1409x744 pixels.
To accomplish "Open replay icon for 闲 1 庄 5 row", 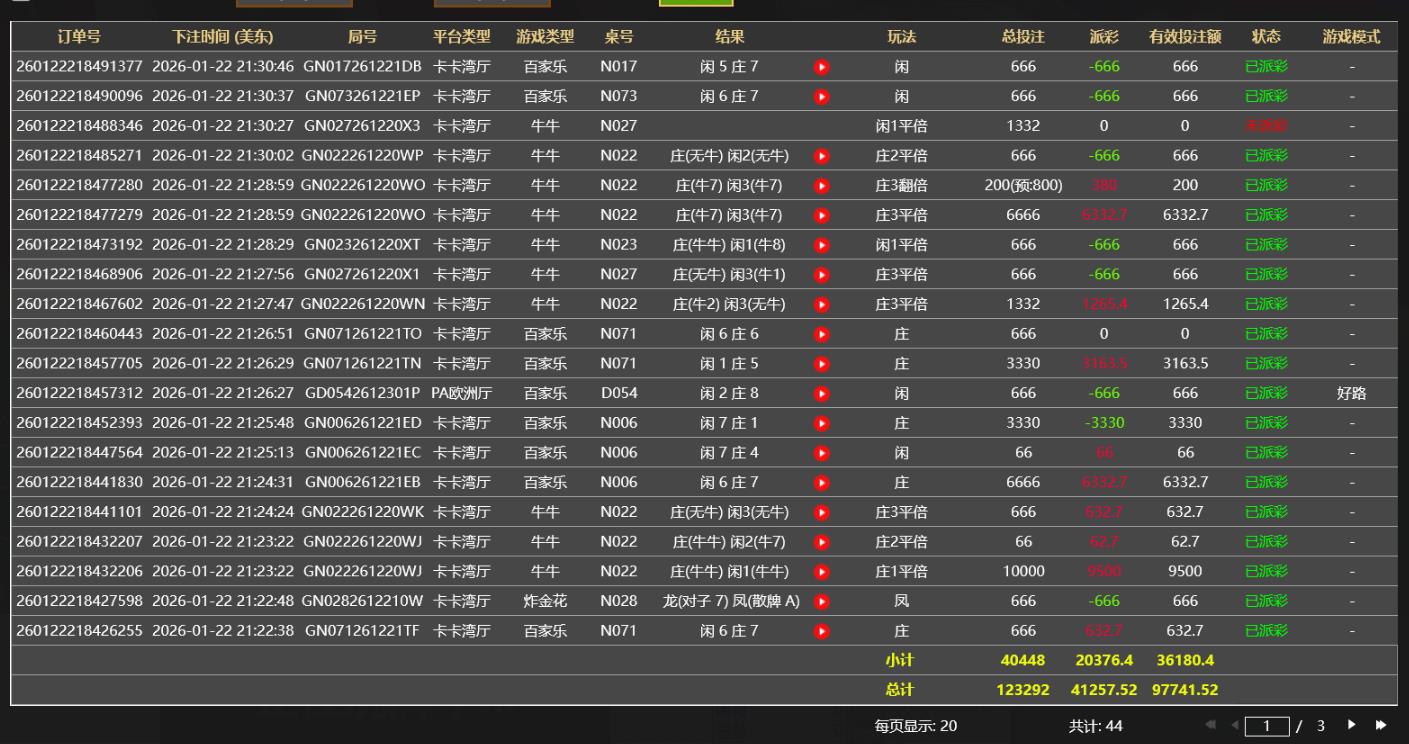I will tap(821, 364).
